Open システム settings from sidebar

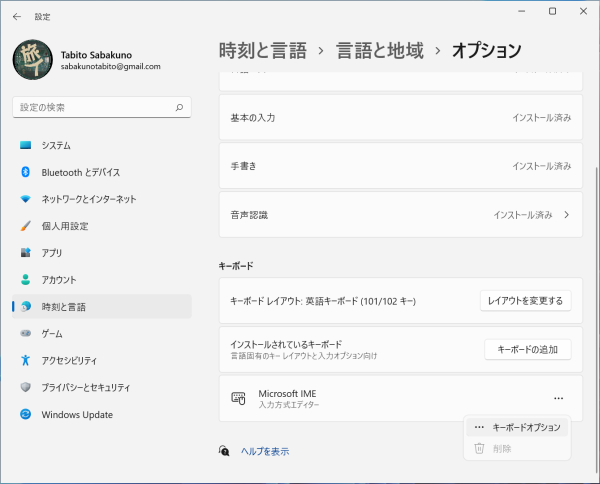coord(102,145)
